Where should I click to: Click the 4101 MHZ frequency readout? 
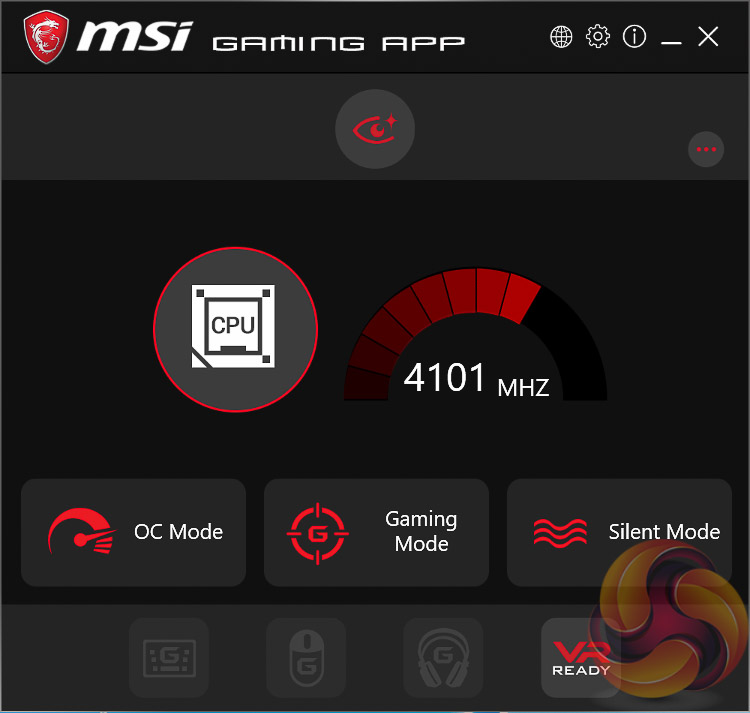click(x=476, y=378)
